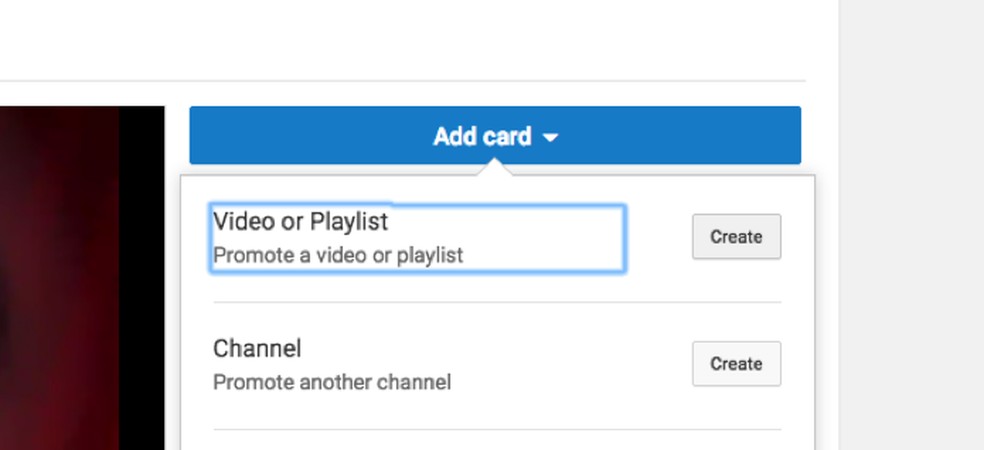
Task: Open the Add card dropdown
Action: 495,136
